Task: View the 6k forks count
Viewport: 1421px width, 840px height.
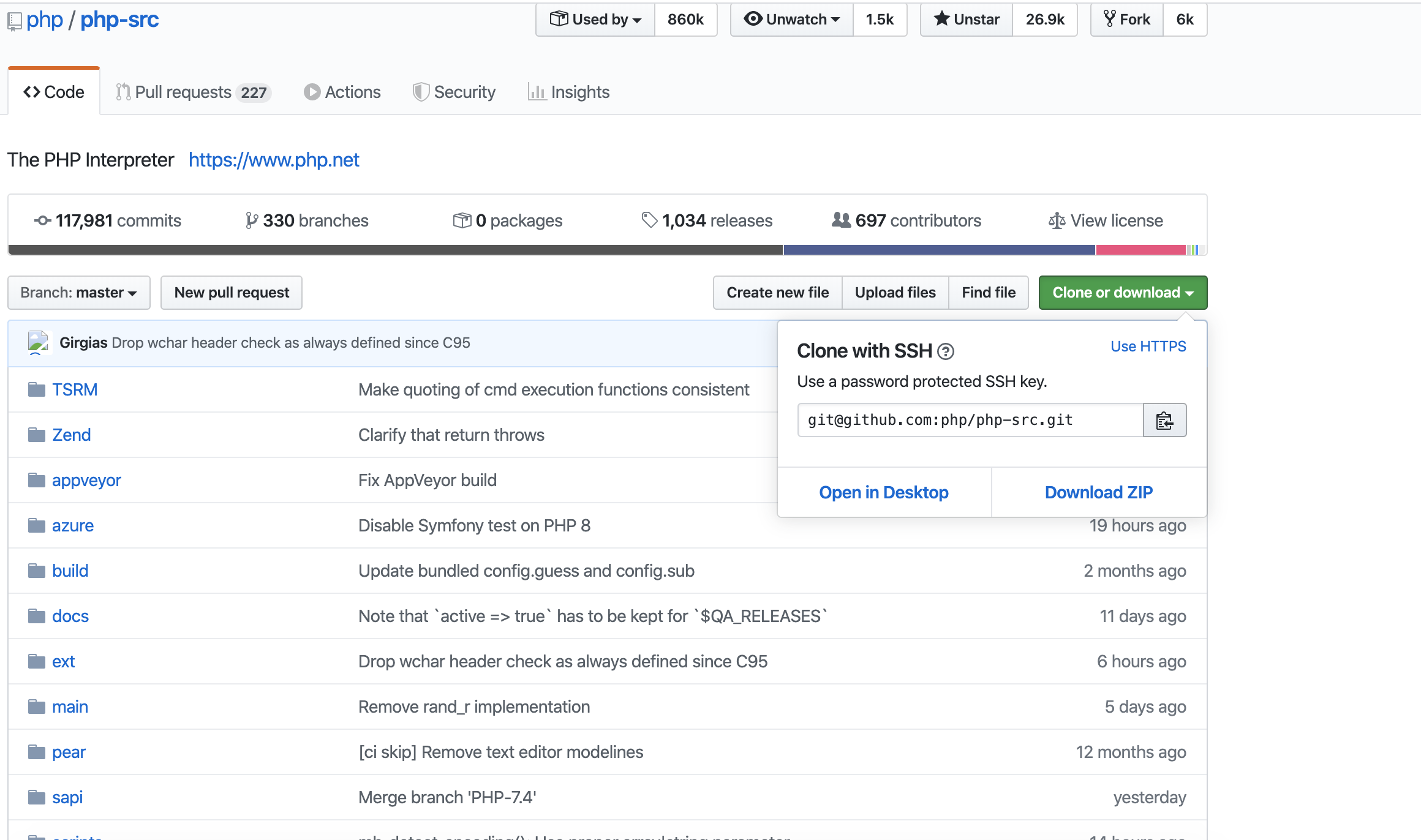Action: point(1185,20)
